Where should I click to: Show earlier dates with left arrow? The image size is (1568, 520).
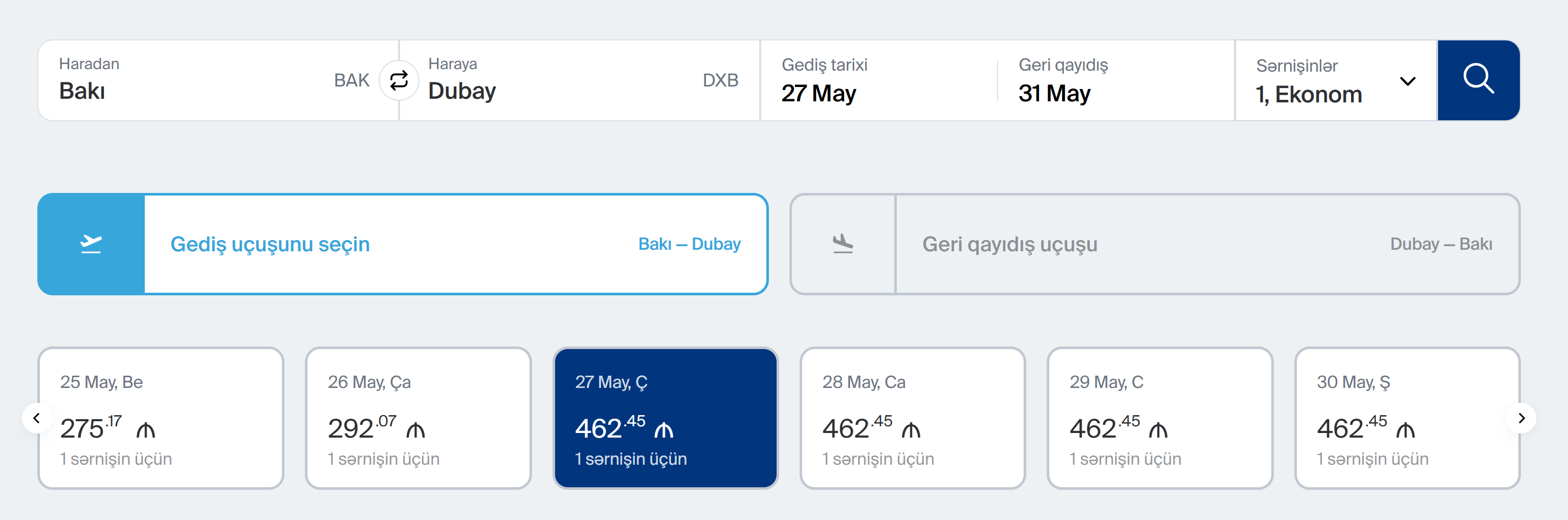tap(36, 418)
